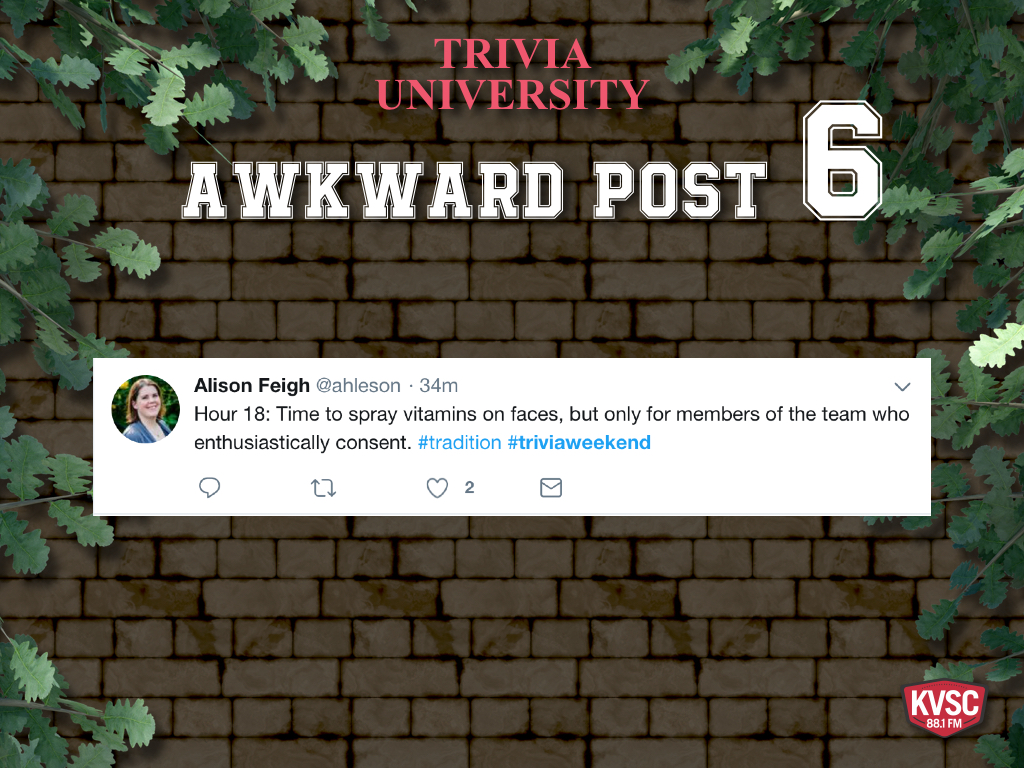Open the 34m timestamp link

click(438, 385)
